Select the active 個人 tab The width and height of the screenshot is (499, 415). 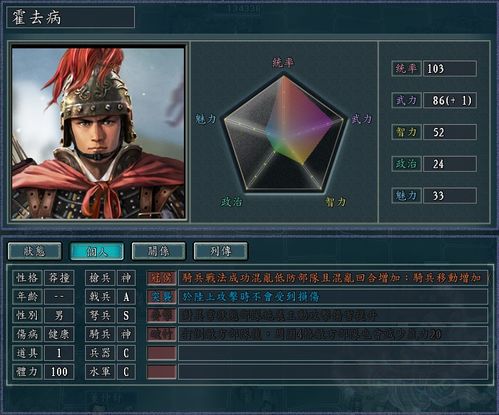97,251
